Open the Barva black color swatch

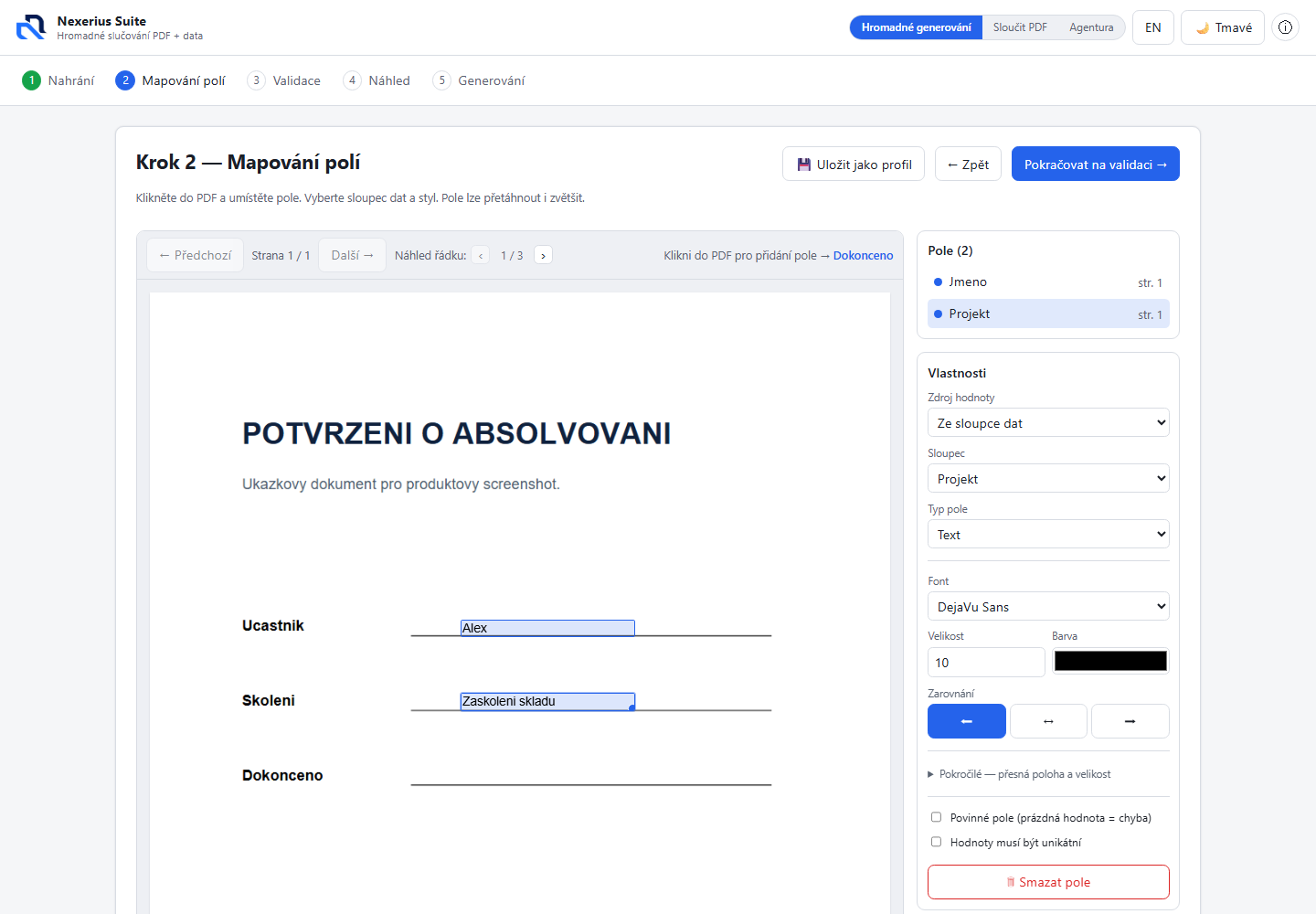point(1110,661)
